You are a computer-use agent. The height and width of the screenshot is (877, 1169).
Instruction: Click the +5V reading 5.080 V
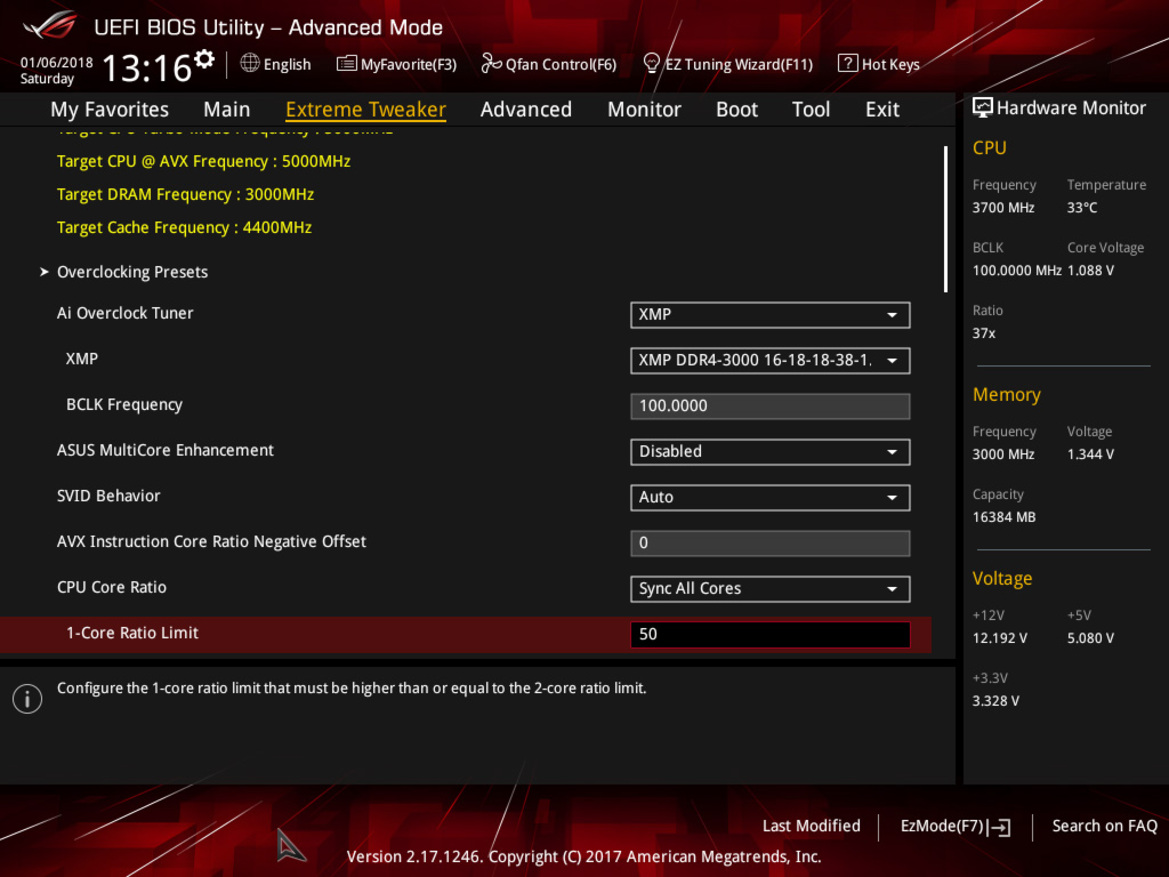(1090, 638)
